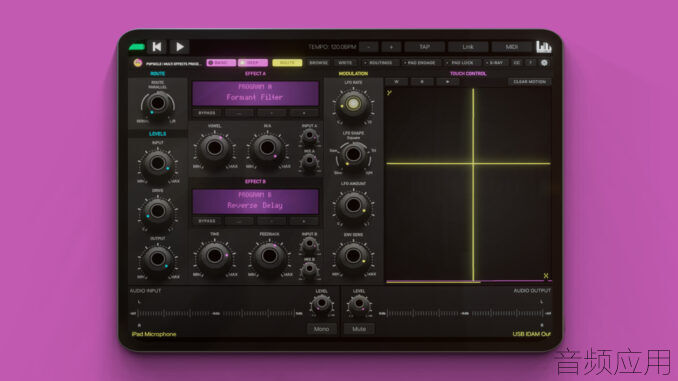678x381 pixels.
Task: Click the Mix A small knob
Action: click(x=309, y=161)
